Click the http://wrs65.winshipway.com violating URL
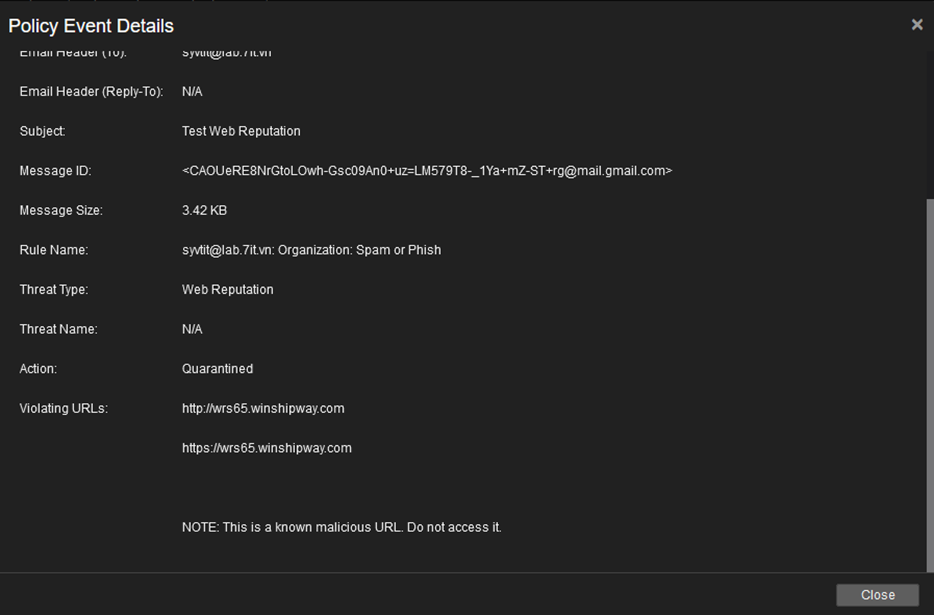Screen dimensions: 934x615 click(263, 408)
